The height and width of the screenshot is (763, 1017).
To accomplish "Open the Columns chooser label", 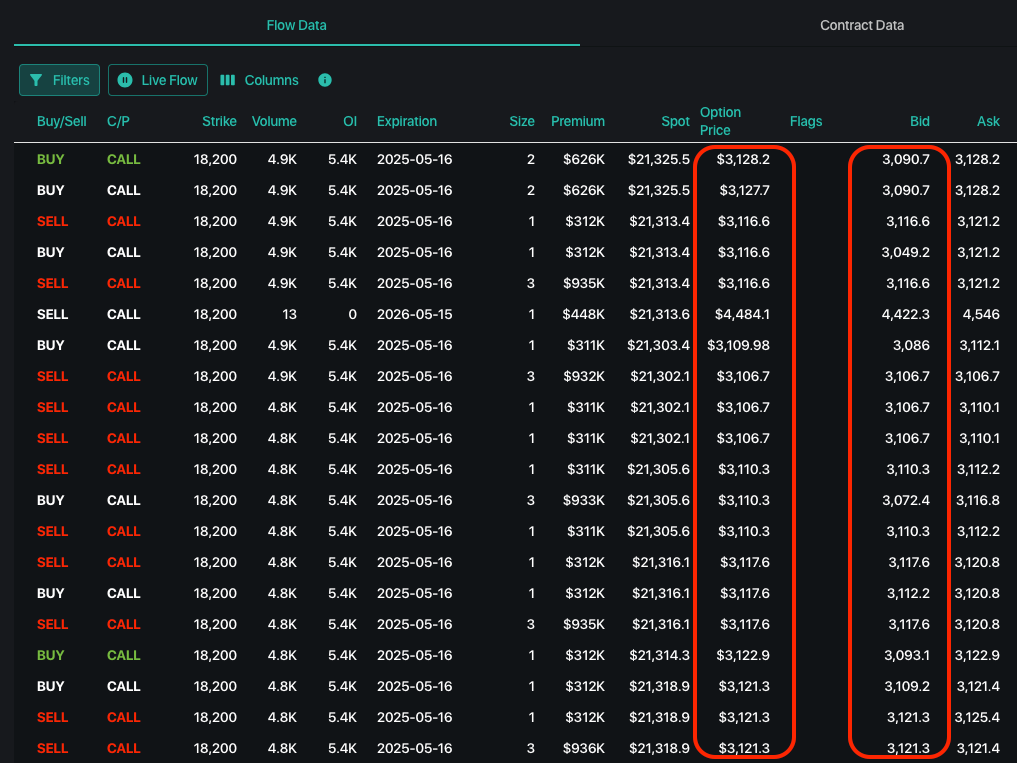I will pyautogui.click(x=271, y=80).
